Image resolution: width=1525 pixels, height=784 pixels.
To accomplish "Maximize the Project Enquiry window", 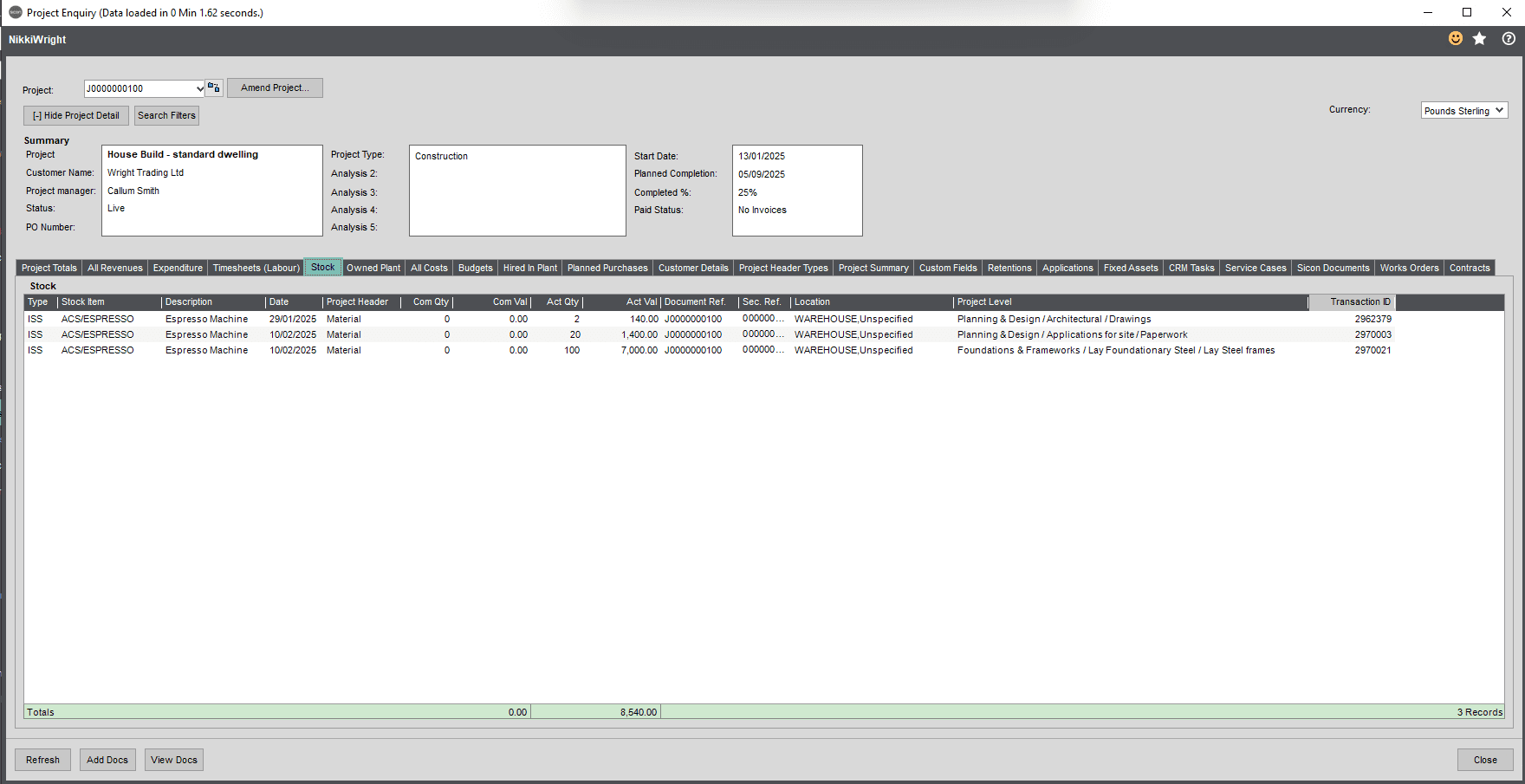I will coord(1467,12).
